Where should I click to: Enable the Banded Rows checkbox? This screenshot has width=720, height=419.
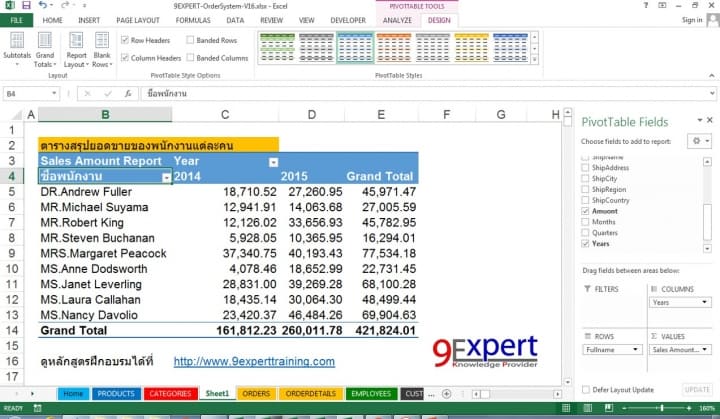pos(189,40)
